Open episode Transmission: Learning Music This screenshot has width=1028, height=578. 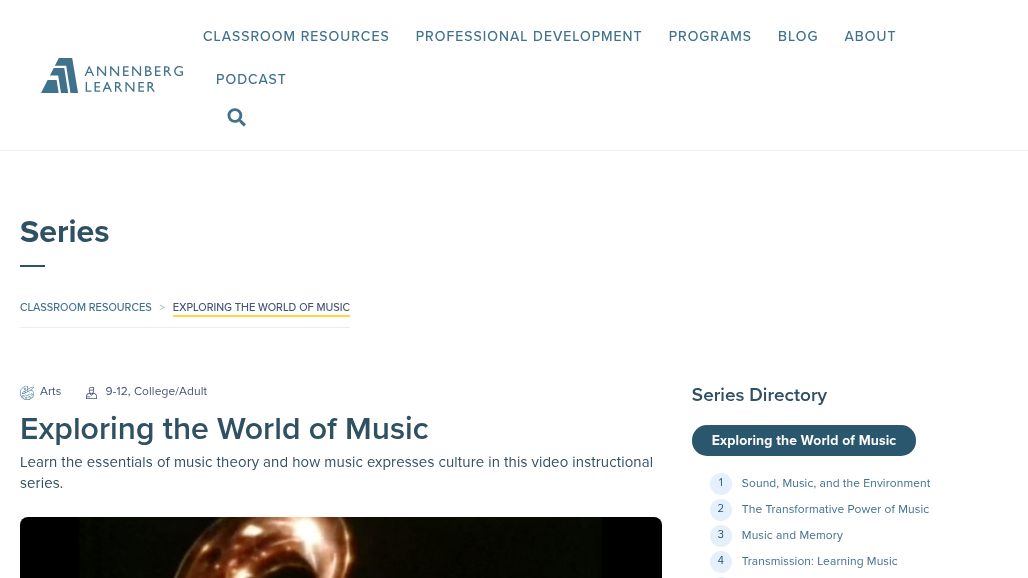point(819,561)
